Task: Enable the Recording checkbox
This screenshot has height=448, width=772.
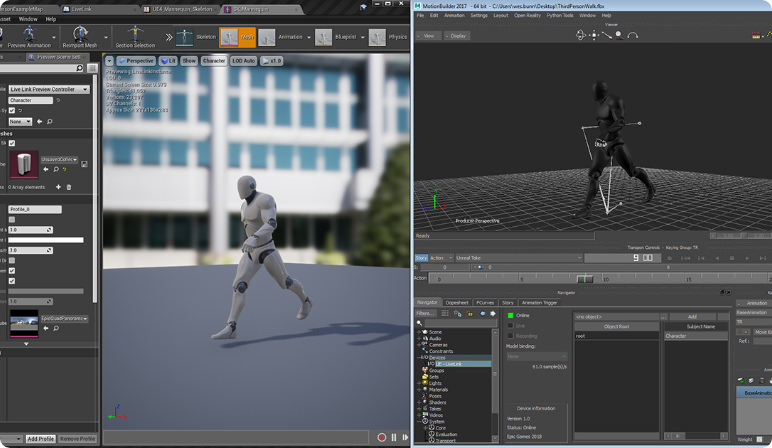Action: click(x=510, y=336)
